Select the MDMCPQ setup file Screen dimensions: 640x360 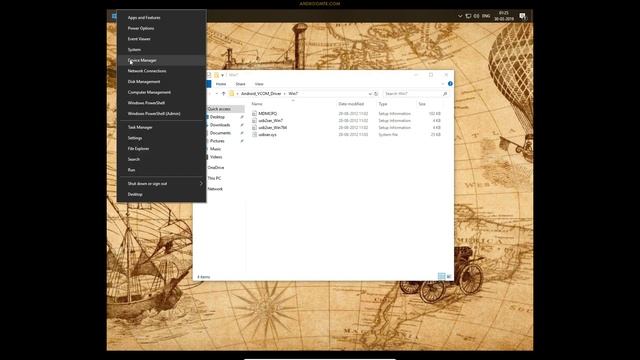pyautogui.click(x=267, y=113)
